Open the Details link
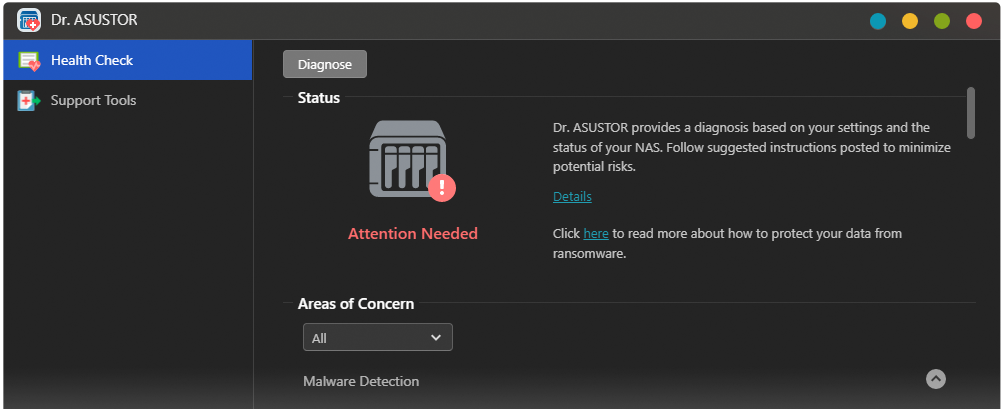Screen dimensions: 1004x409 (x=572, y=197)
